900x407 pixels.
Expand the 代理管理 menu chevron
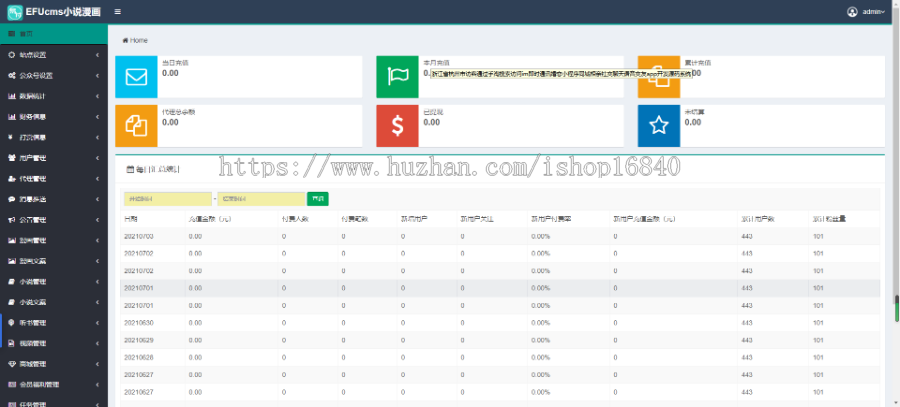click(x=98, y=179)
